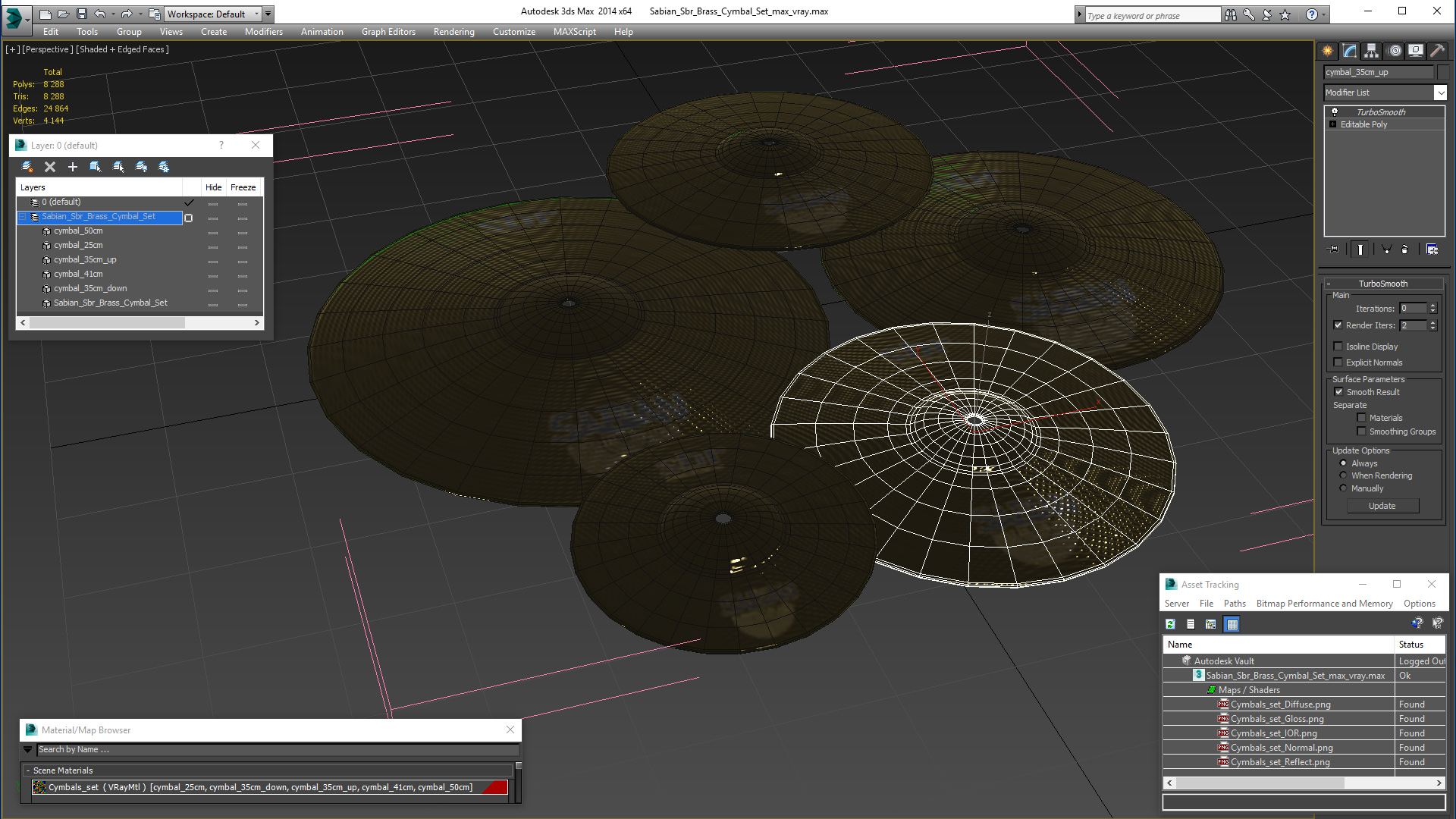Enable Separate by Materials checkbox
The height and width of the screenshot is (819, 1456).
pos(1362,418)
